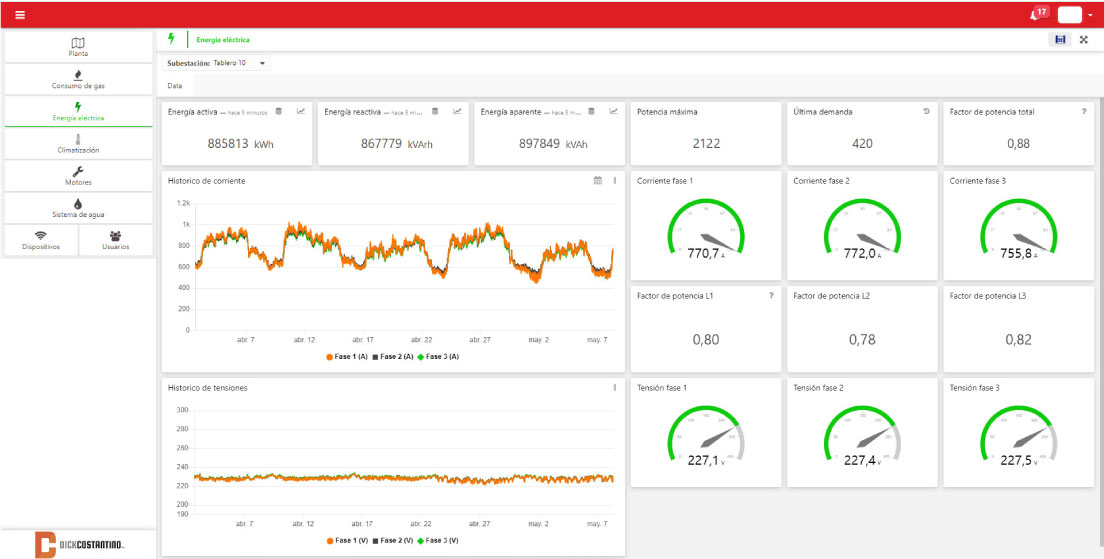The image size is (1104, 559).
Task: Open options menu on Historico de tensiones
Action: [614, 388]
